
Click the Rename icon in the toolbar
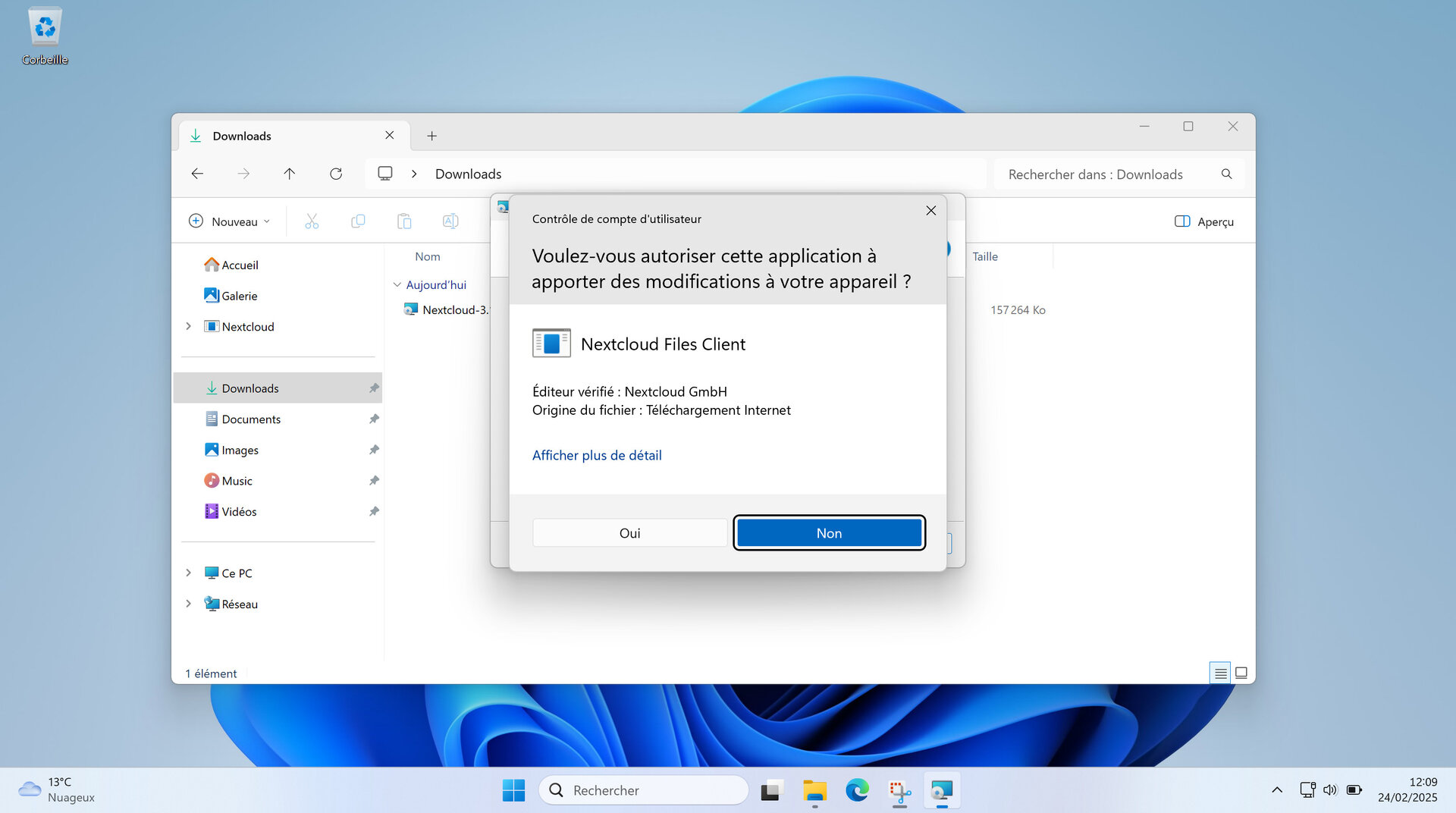tap(450, 221)
